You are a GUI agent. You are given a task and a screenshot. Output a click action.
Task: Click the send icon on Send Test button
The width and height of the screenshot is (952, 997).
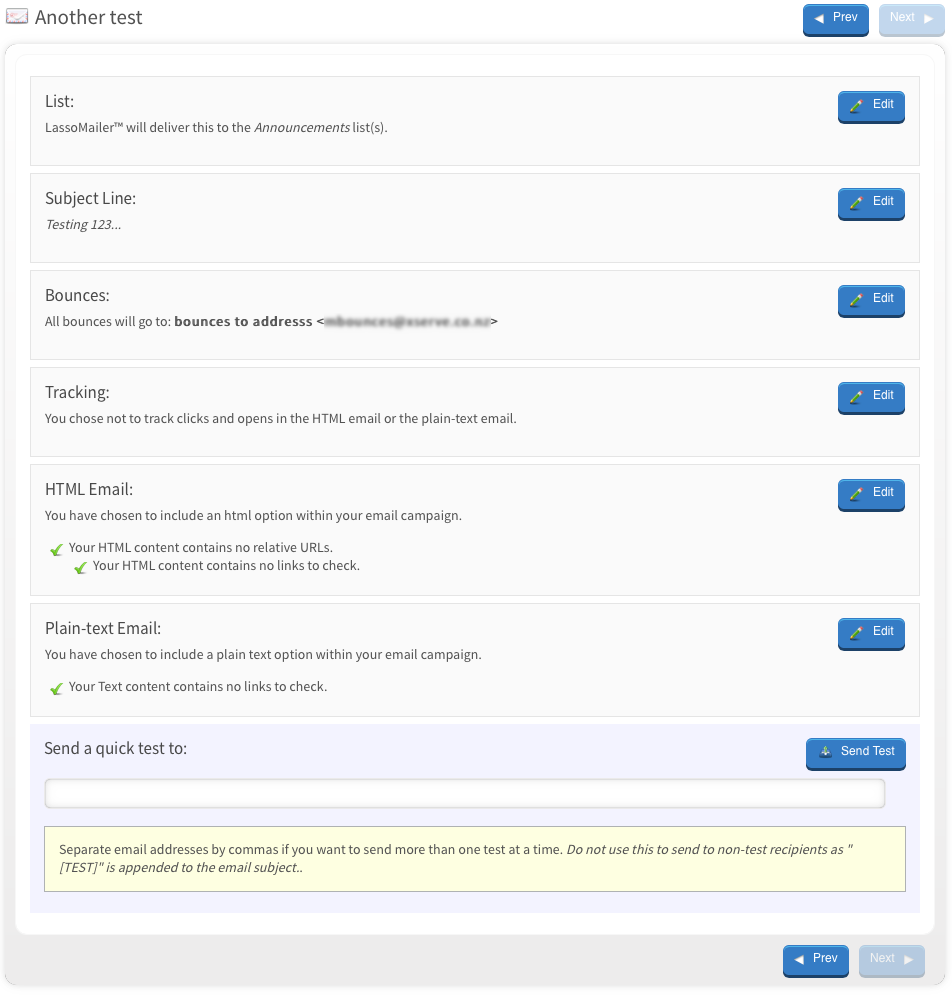pyautogui.click(x=825, y=752)
